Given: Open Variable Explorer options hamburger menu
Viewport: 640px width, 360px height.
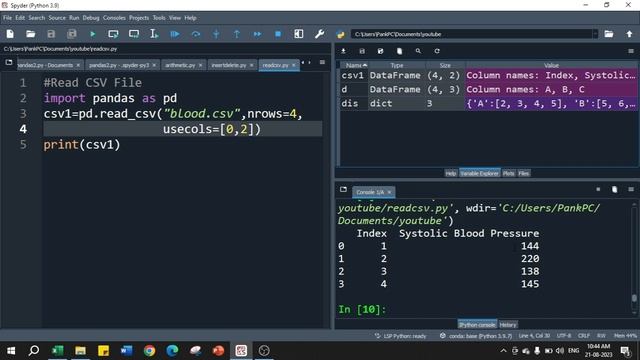Looking at the screenshot, I should click(x=631, y=51).
